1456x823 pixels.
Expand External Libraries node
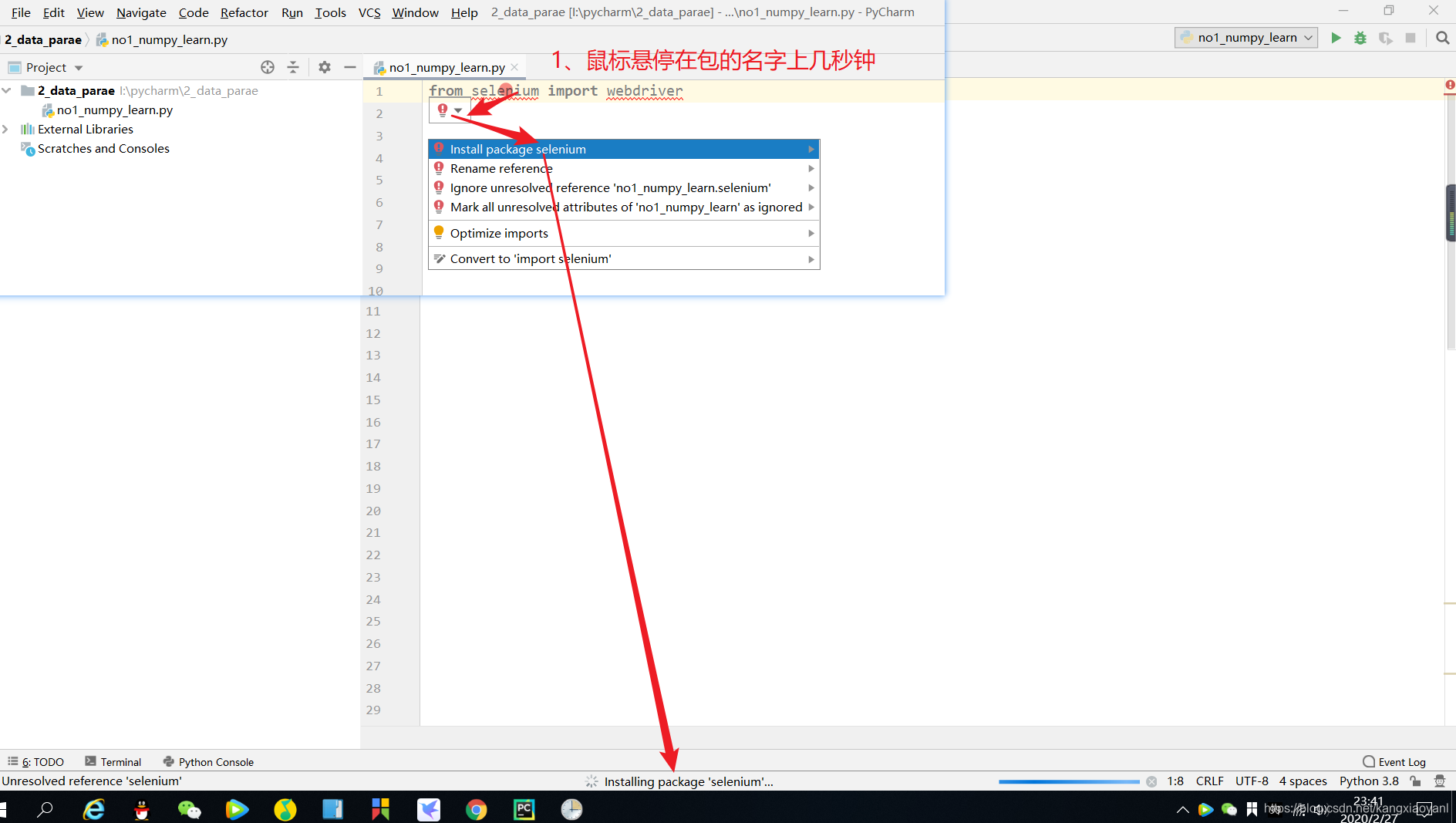5,129
